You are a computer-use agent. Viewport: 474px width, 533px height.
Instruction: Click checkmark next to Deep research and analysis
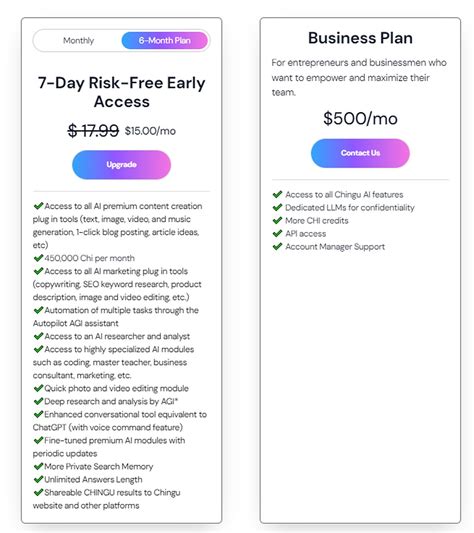(38, 401)
